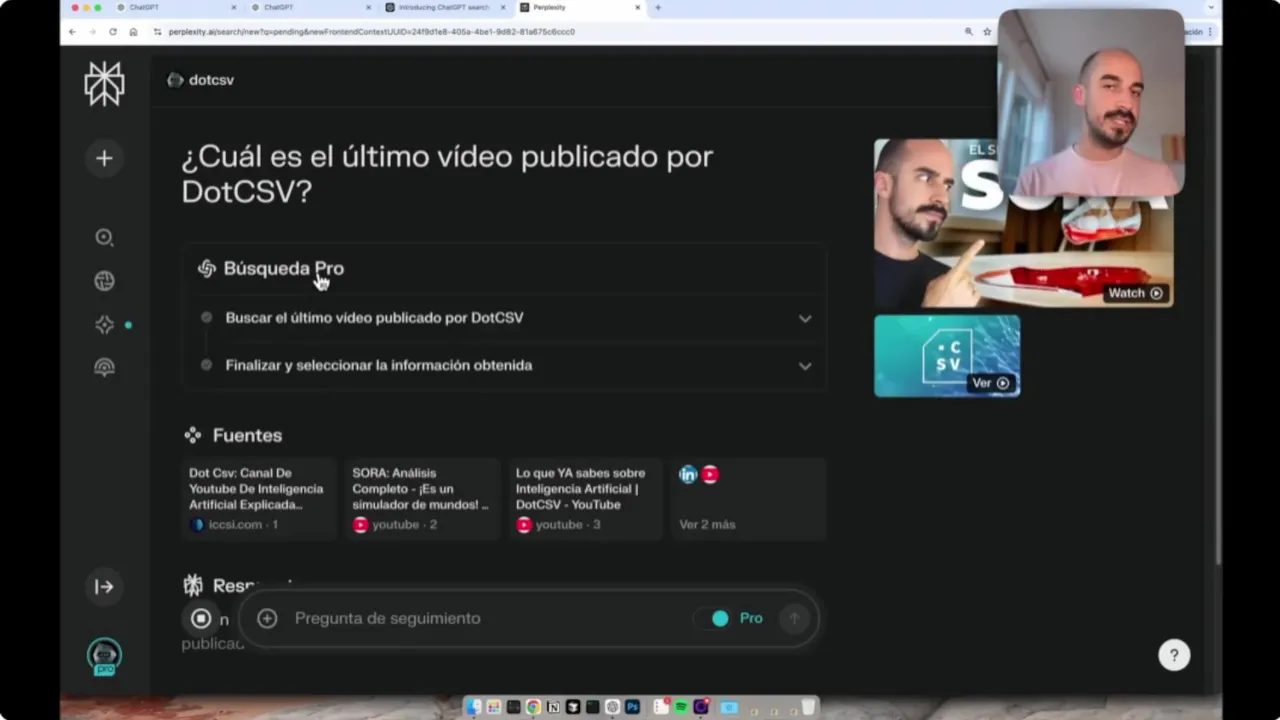
Task: Click the browser address bar URL
Action: pos(372,32)
